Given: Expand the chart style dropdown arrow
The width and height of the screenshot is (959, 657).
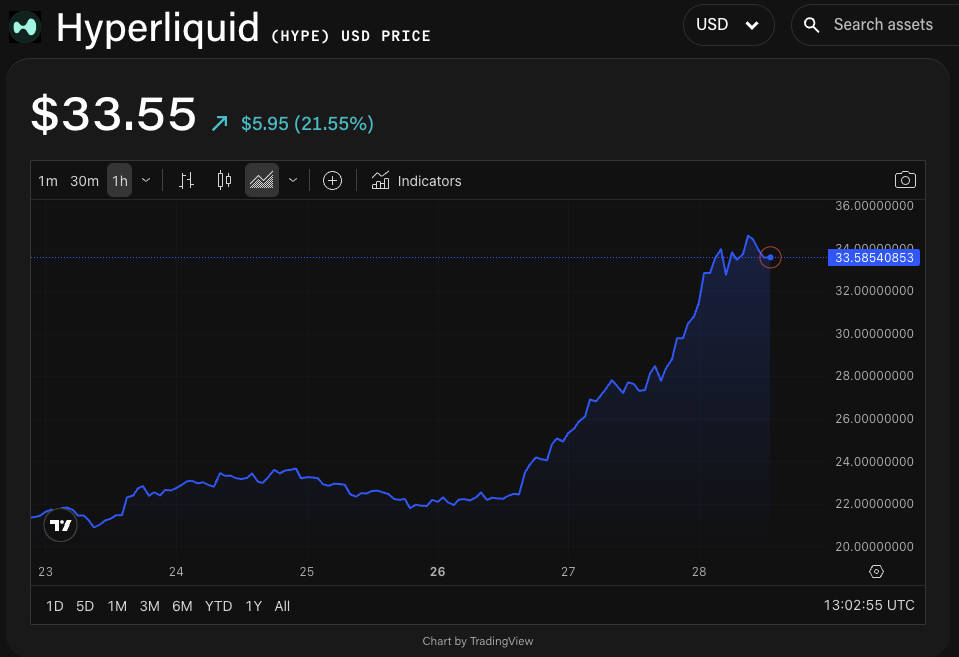Looking at the screenshot, I should pos(293,181).
